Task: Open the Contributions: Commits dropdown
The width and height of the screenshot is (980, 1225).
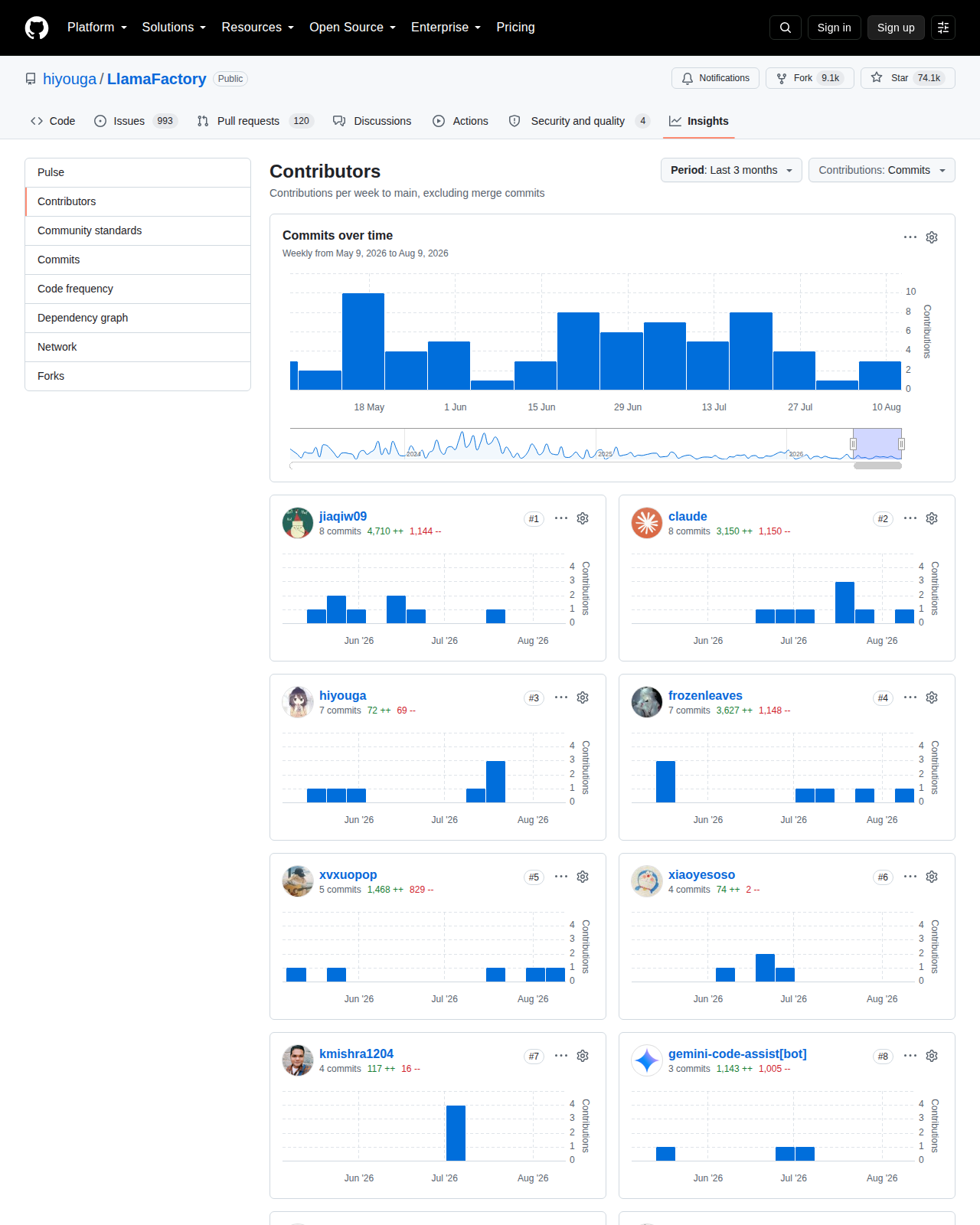Action: click(882, 170)
